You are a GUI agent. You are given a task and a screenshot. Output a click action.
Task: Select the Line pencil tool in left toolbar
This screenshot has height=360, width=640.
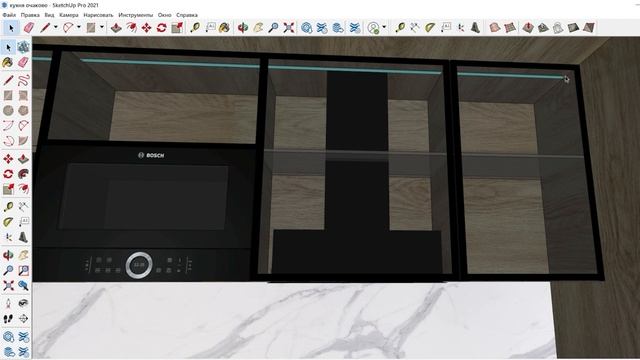click(8, 80)
